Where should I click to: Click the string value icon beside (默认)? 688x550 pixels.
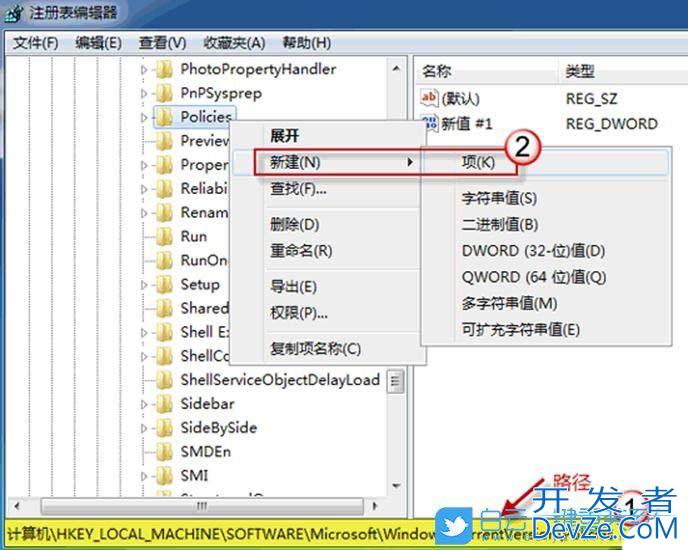coord(429,98)
